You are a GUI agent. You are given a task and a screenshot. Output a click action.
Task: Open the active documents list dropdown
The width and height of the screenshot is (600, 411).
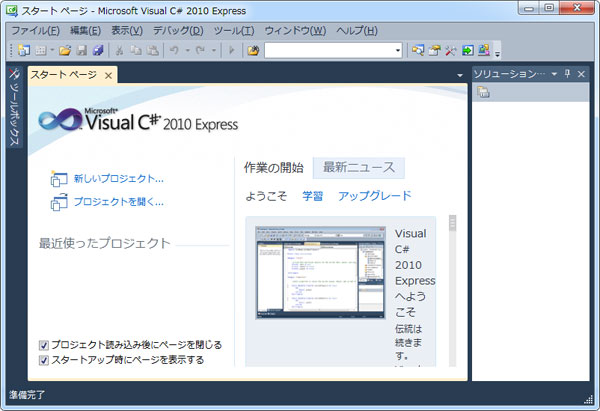click(x=460, y=75)
